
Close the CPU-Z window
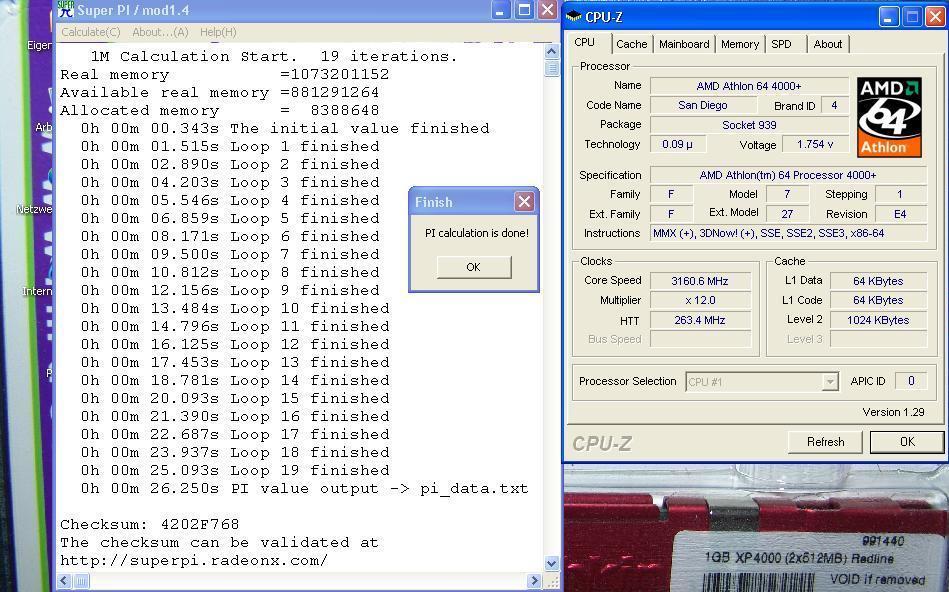[935, 17]
